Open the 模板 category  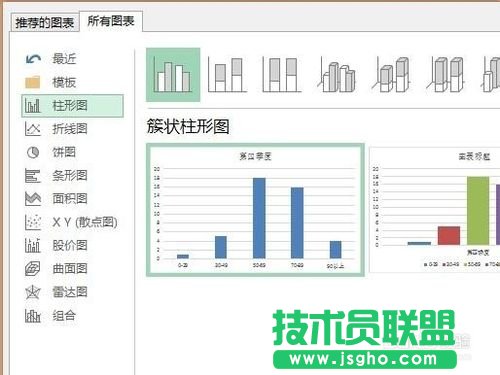click(x=64, y=82)
